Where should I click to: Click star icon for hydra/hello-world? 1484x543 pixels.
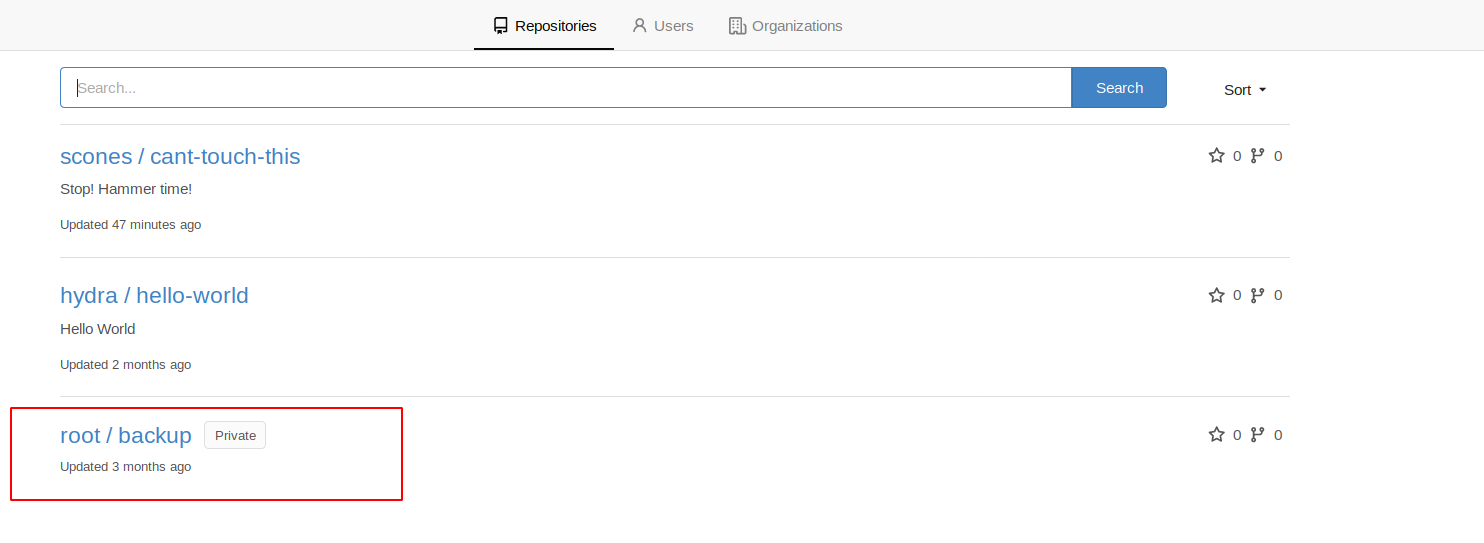[1216, 295]
